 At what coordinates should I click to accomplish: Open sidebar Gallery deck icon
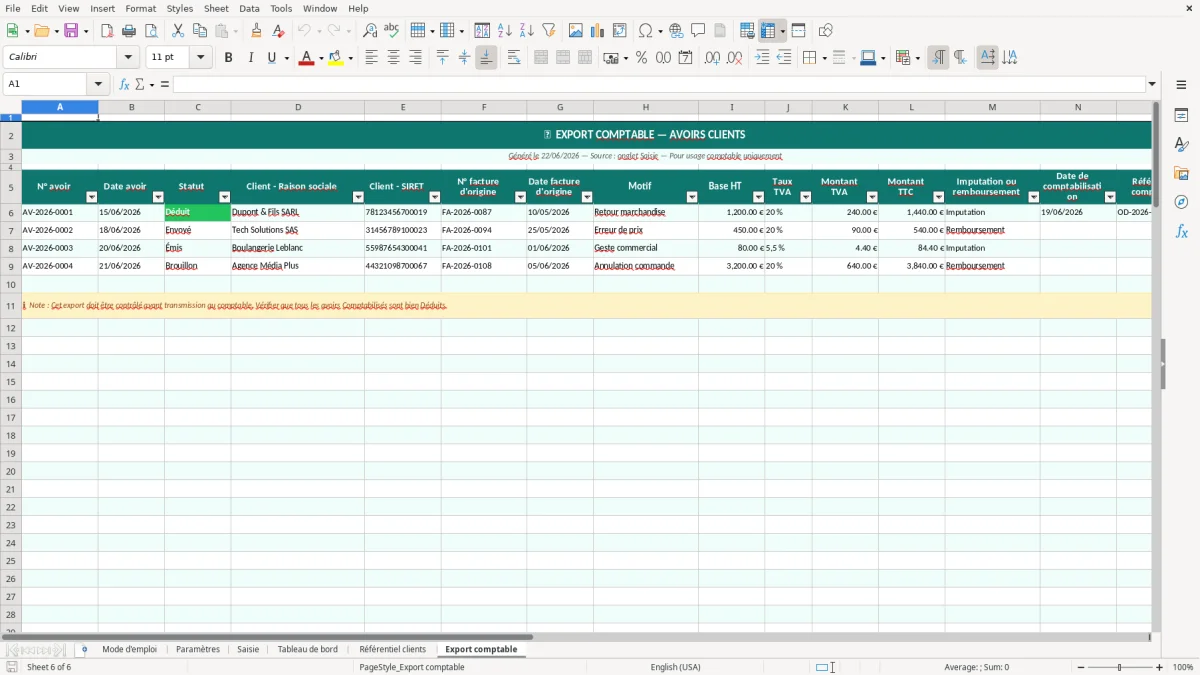point(1181,174)
